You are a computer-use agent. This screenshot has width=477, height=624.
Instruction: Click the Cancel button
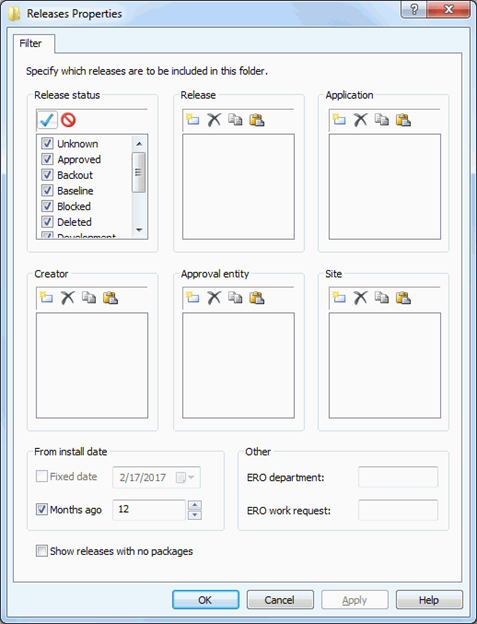coord(280,600)
